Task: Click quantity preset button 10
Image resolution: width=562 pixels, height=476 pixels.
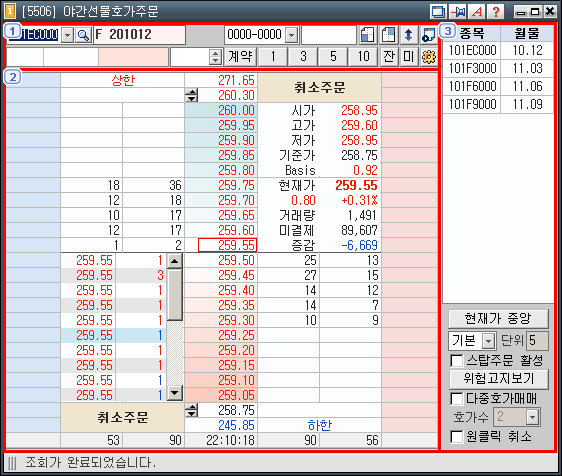Action: pyautogui.click(x=363, y=57)
